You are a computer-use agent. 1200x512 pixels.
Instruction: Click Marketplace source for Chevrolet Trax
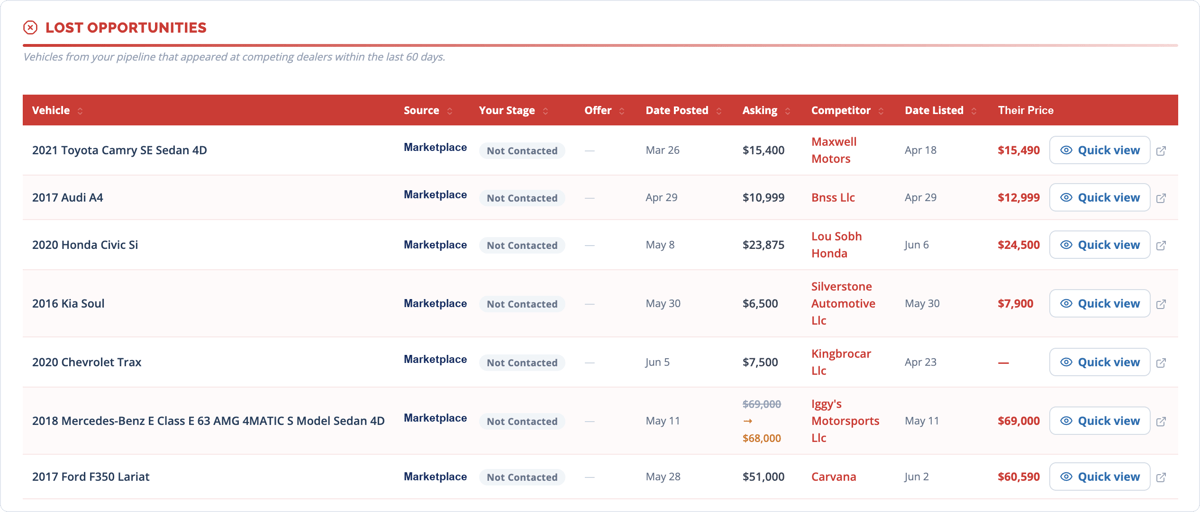point(435,360)
